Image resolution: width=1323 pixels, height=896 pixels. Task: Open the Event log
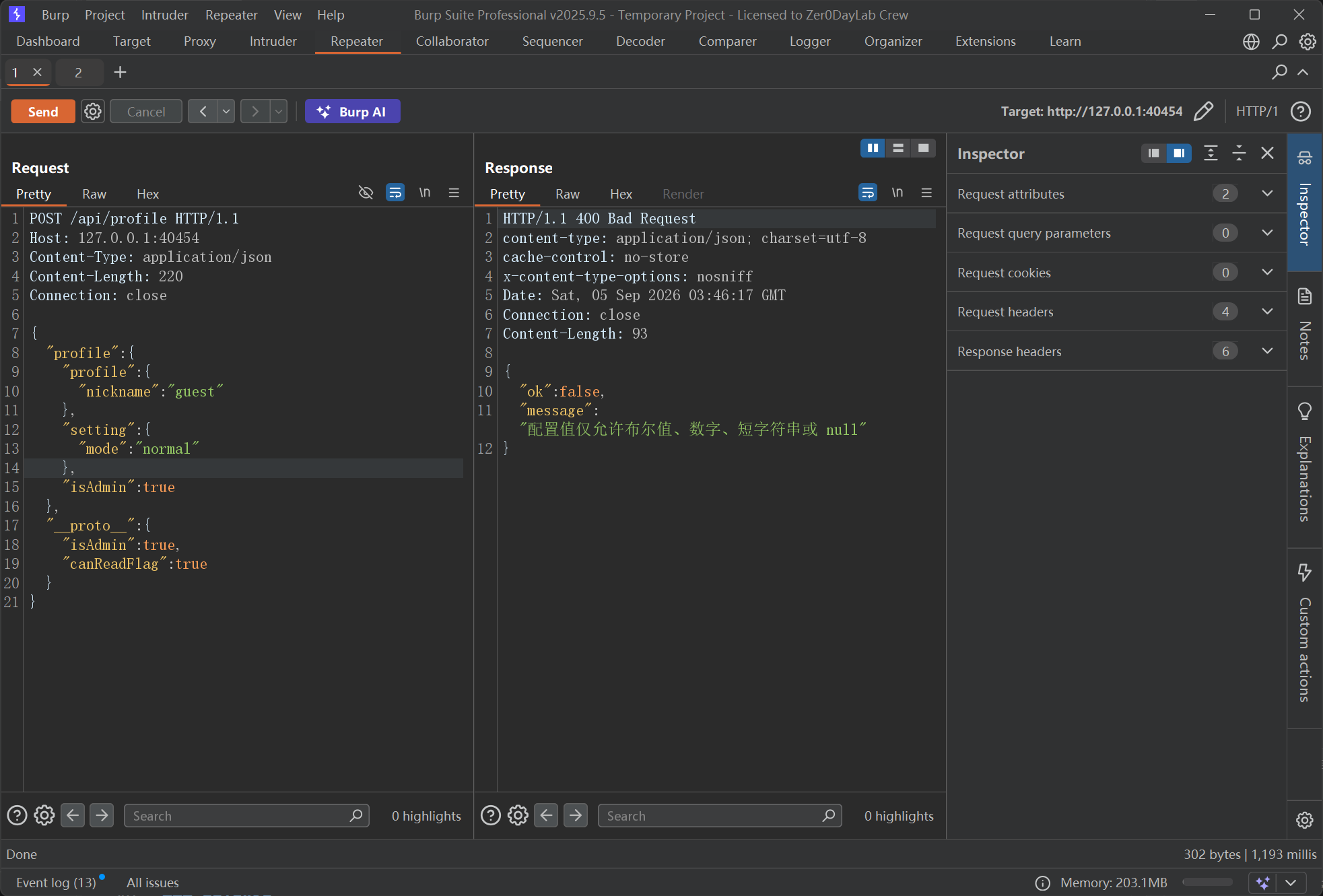click(57, 883)
